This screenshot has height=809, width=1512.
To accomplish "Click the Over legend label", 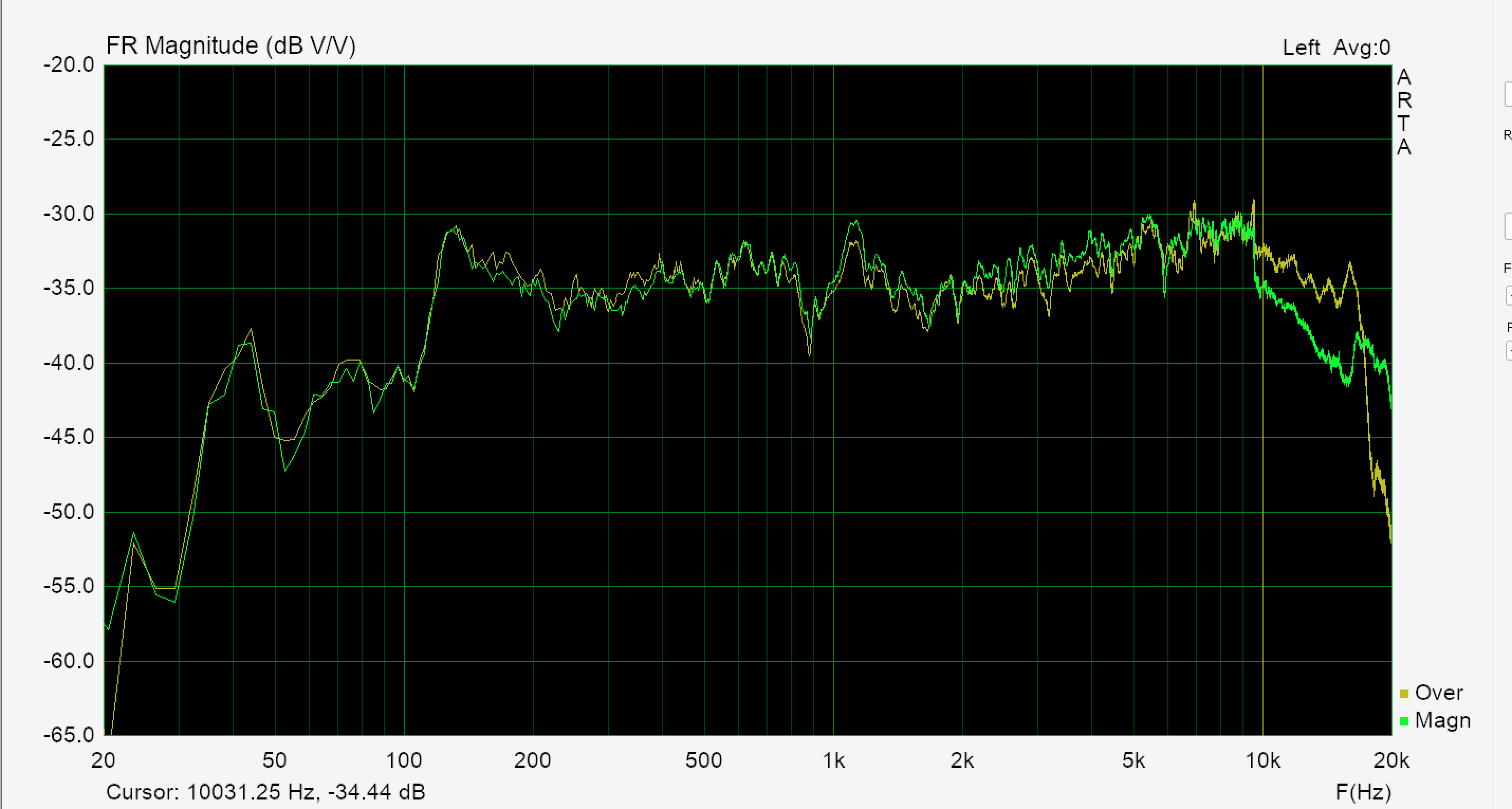I will (1439, 693).
